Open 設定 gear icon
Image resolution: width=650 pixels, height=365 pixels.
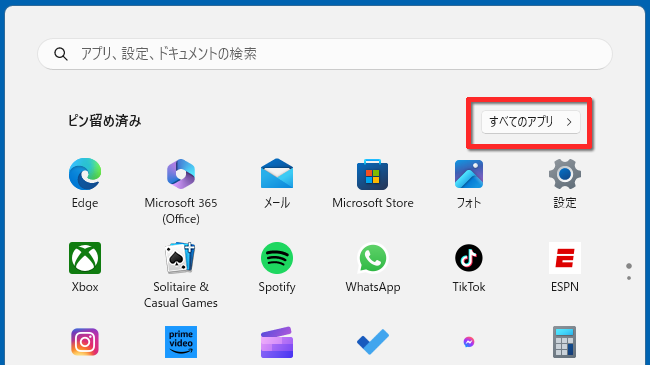click(x=565, y=174)
